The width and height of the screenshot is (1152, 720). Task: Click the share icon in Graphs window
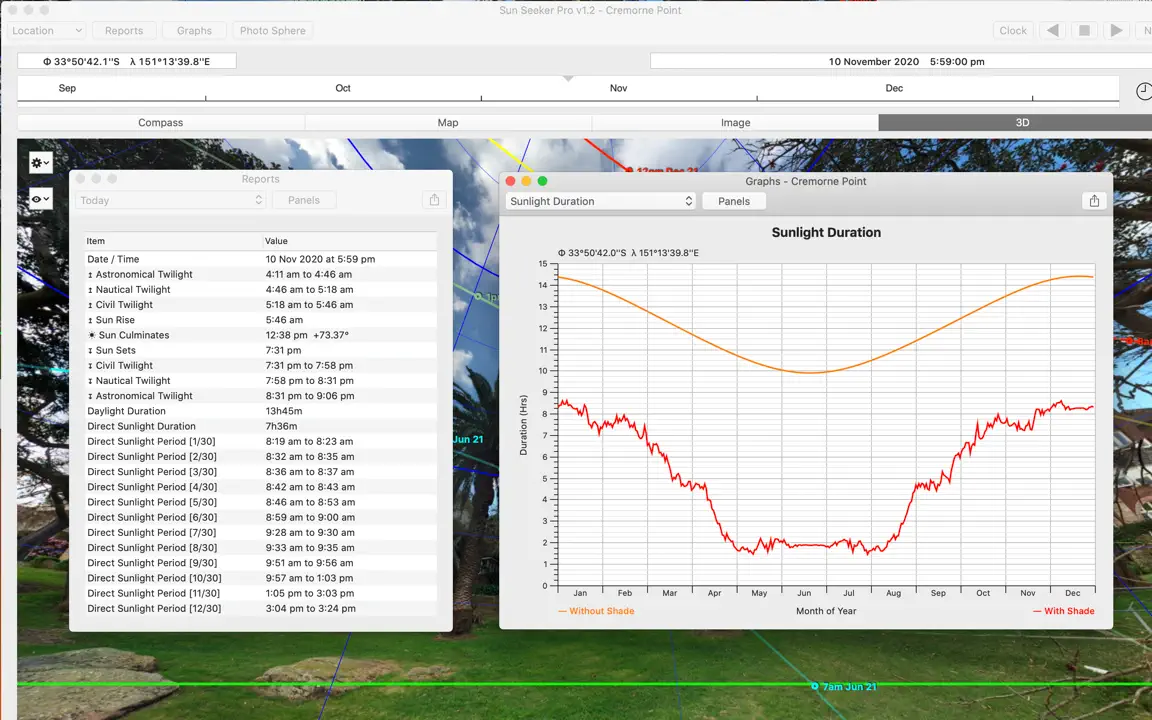point(1094,201)
